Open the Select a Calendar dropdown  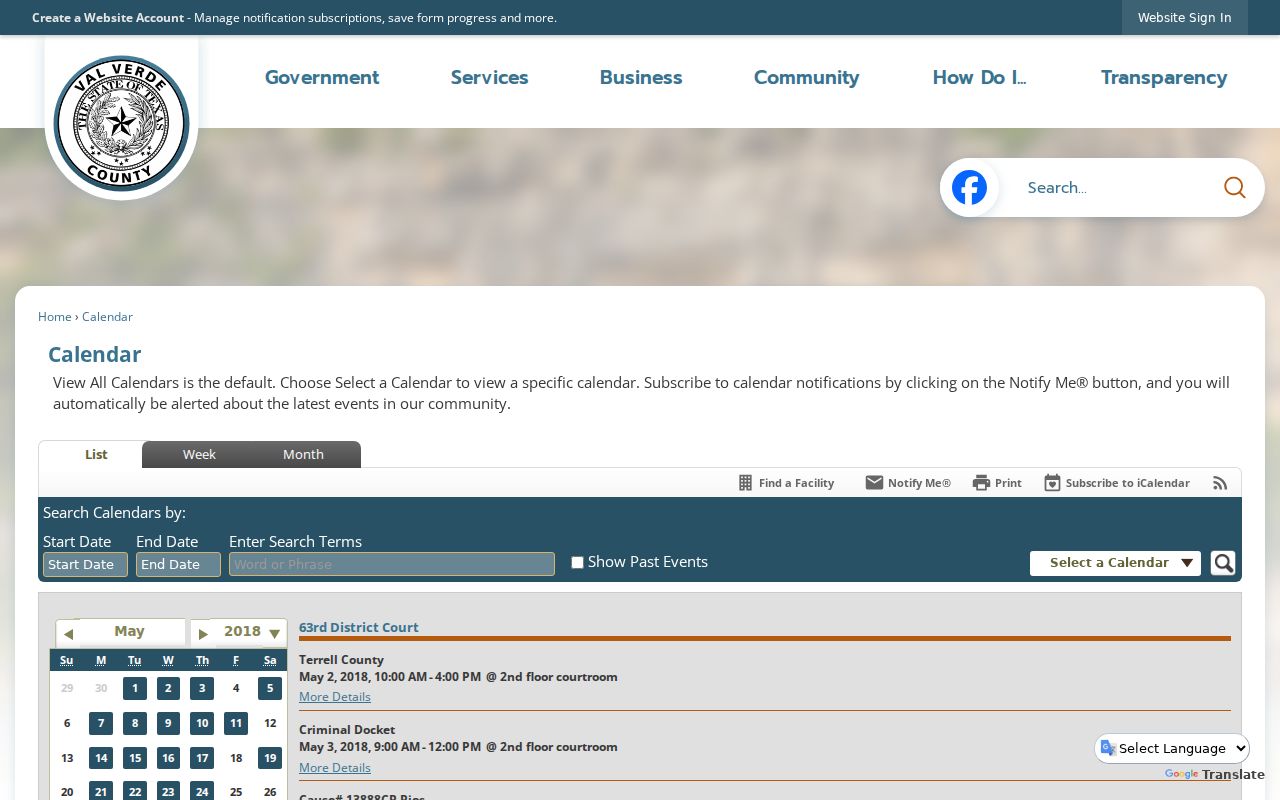(x=1115, y=563)
